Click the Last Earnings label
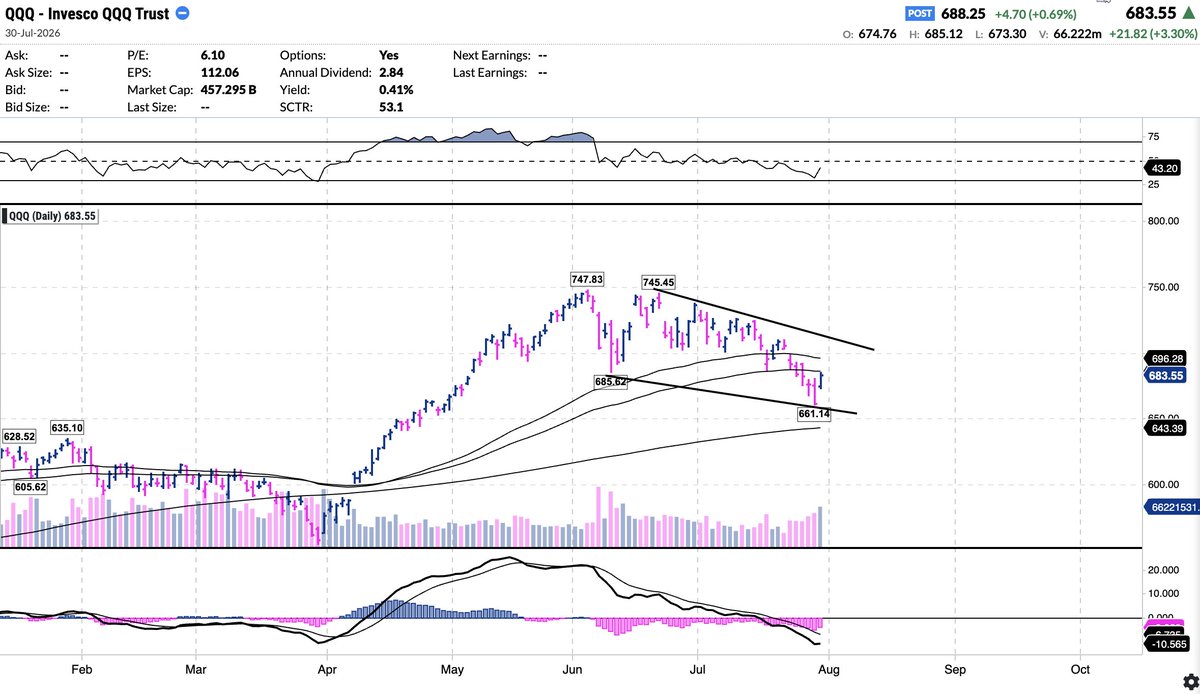1200x694 pixels. (x=489, y=72)
